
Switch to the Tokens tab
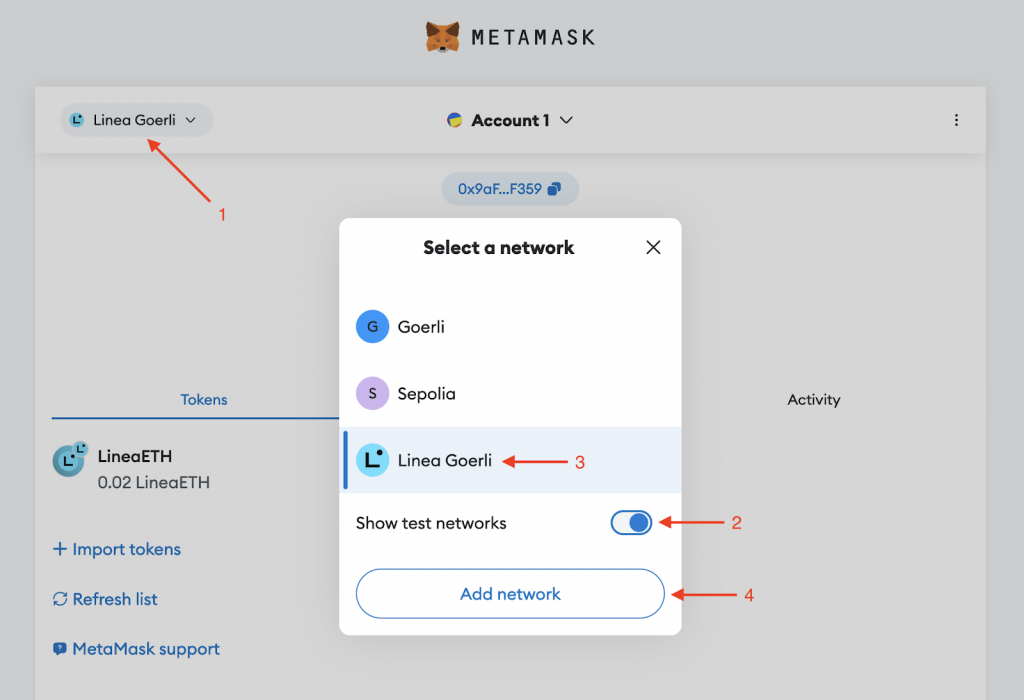pos(203,399)
